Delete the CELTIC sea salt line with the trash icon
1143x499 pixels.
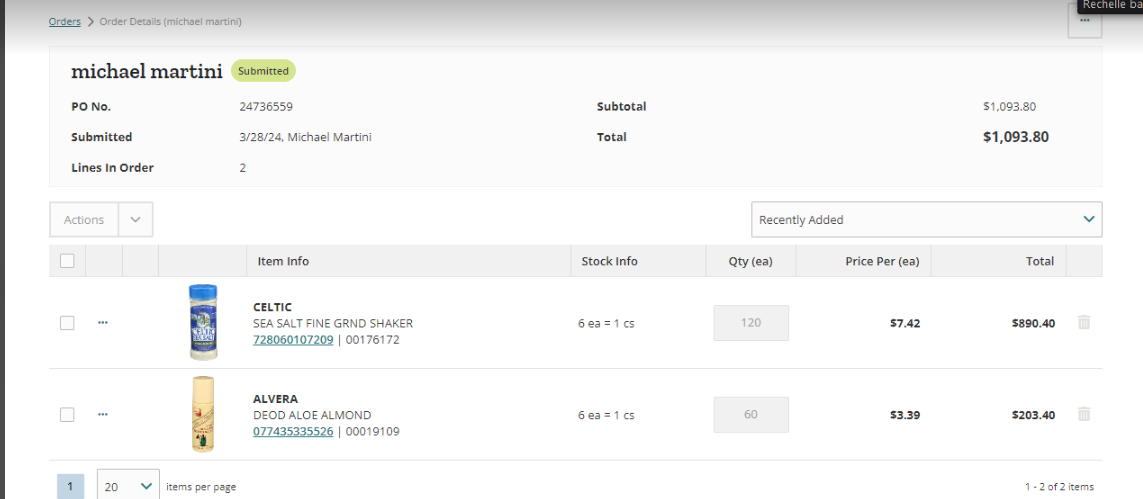pos(1084,322)
